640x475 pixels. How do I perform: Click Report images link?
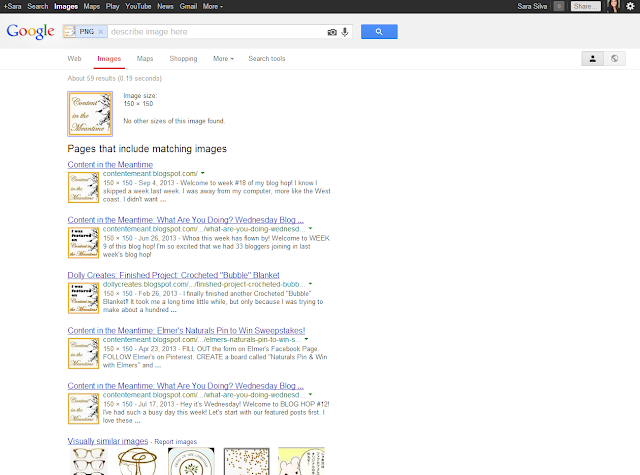[x=176, y=442]
